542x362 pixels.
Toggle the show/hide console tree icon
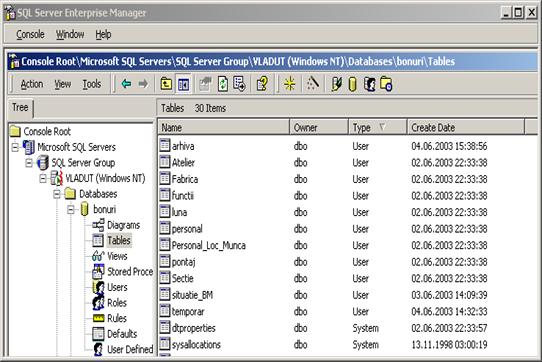coord(183,84)
